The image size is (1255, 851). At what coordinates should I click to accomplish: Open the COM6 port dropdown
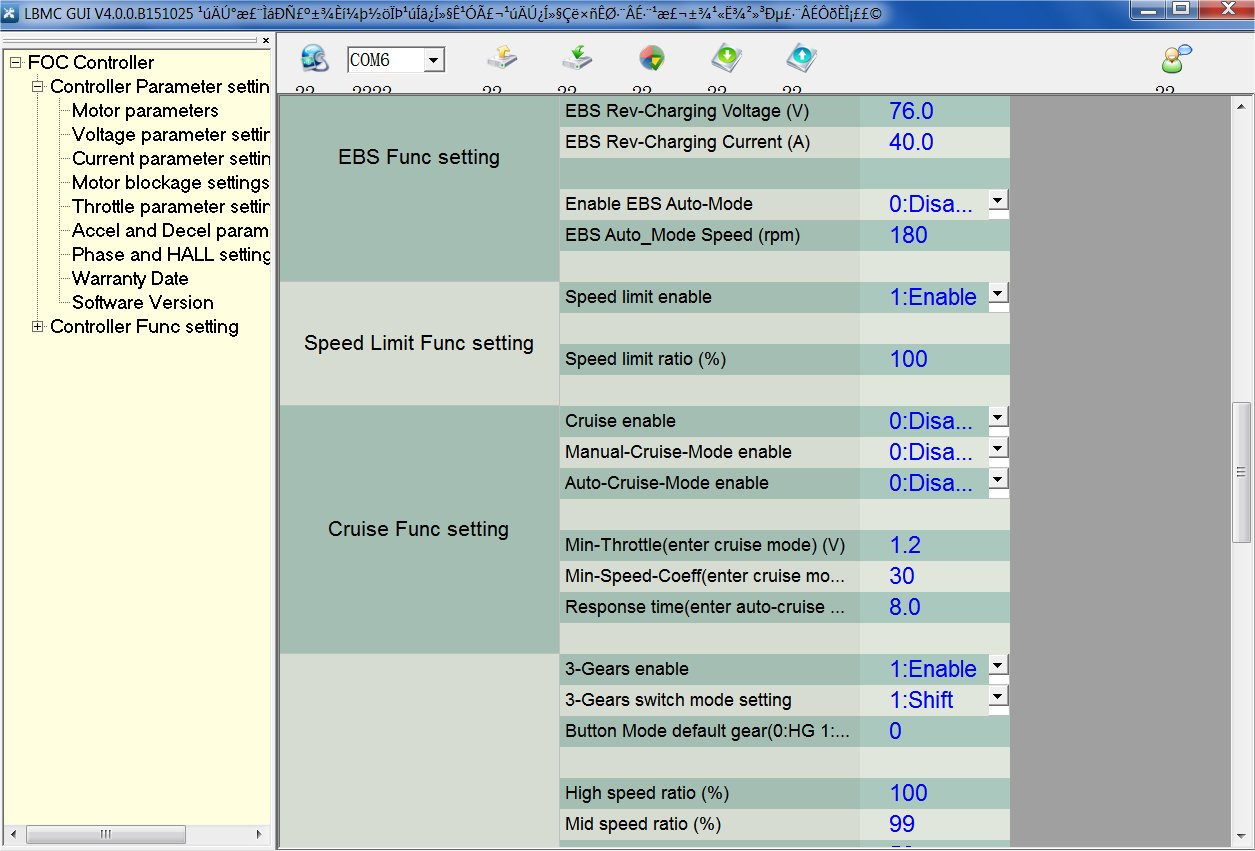[433, 61]
